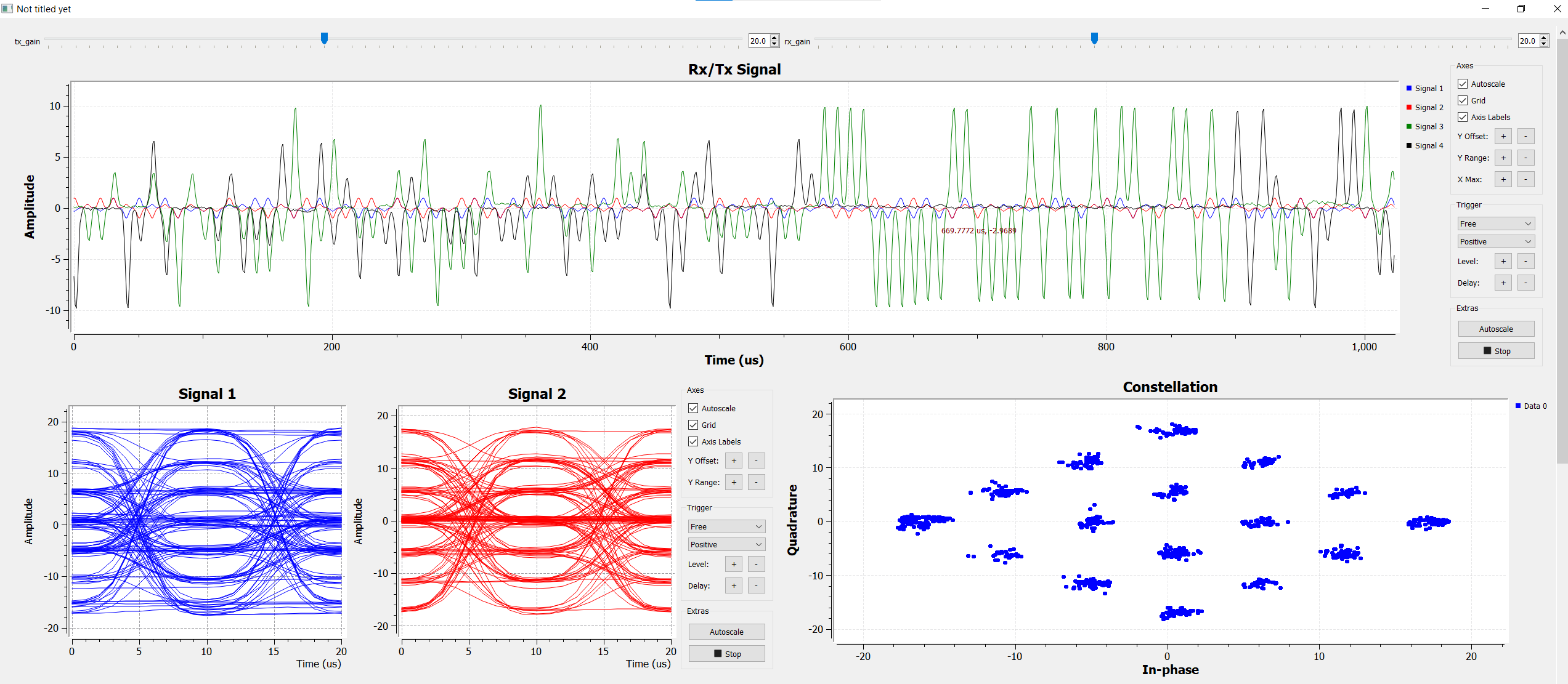Click scrollbar up arrow at top right

point(1562,32)
